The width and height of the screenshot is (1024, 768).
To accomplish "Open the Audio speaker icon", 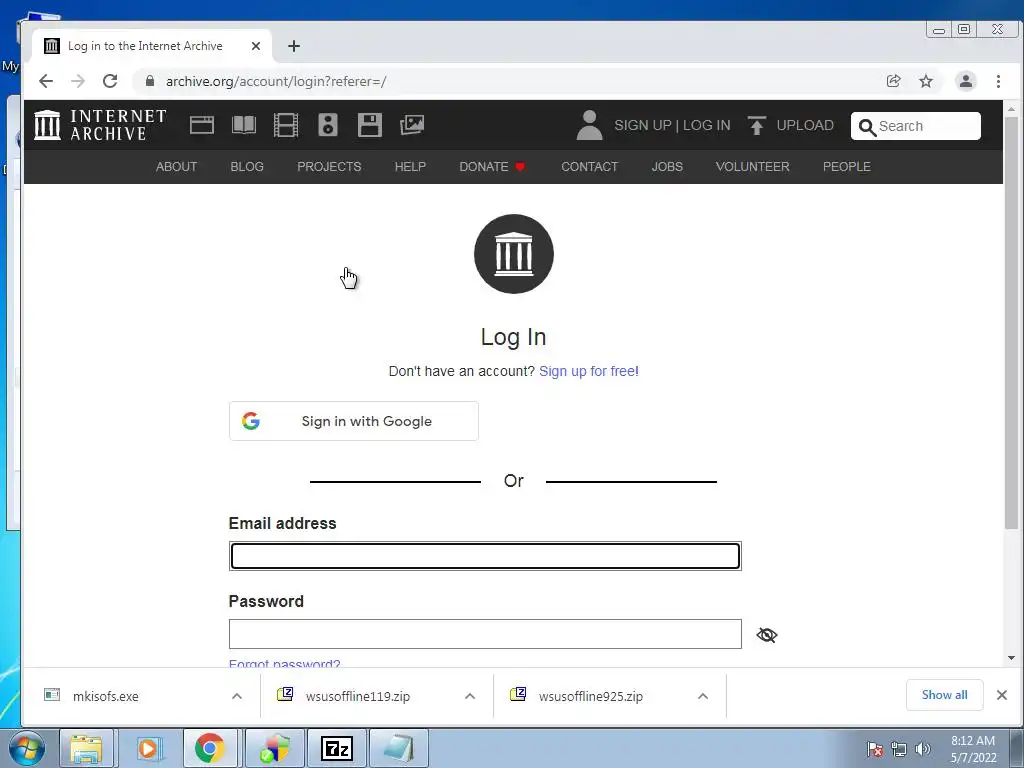I will click(328, 125).
